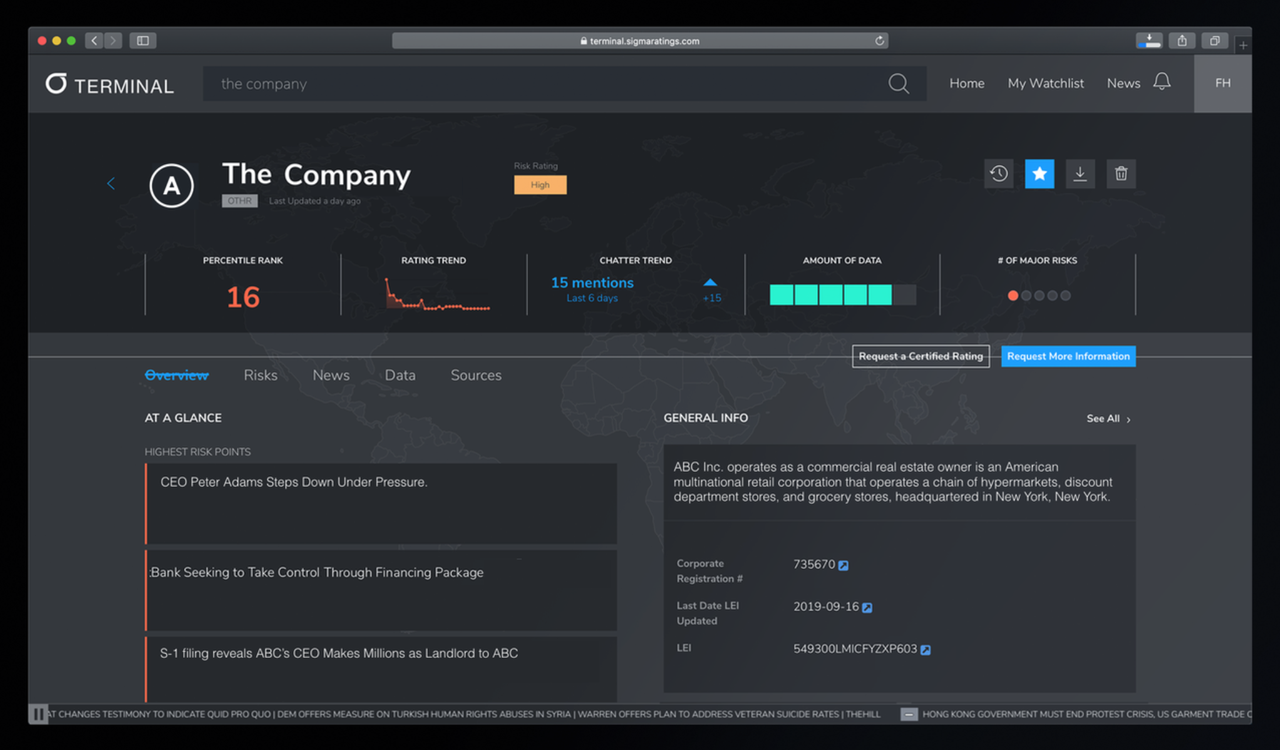Open the Sources tab
The height and width of the screenshot is (750, 1280).
pyautogui.click(x=476, y=375)
